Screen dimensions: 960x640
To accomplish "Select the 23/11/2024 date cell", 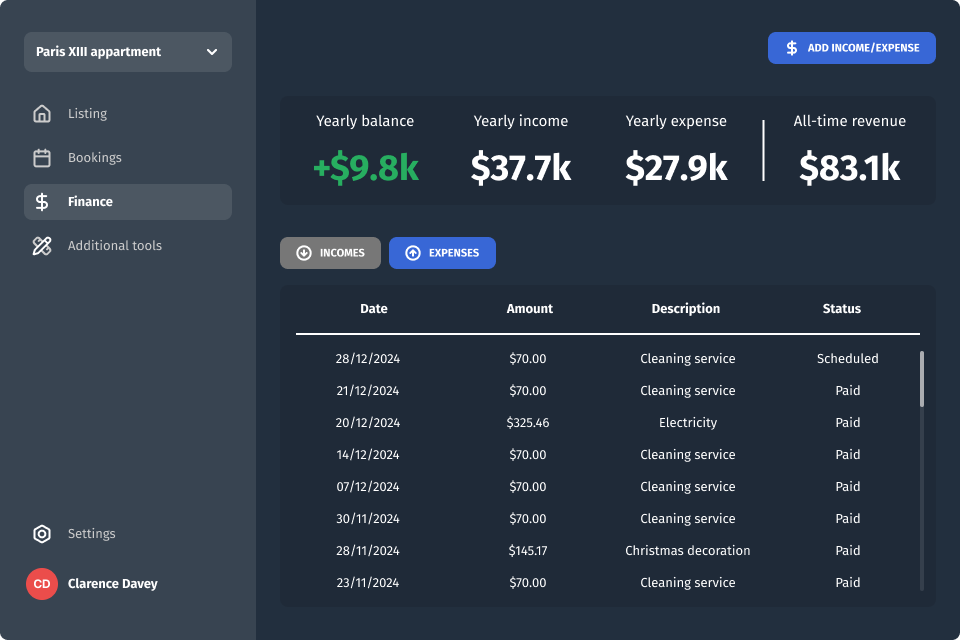I will pos(367,582).
